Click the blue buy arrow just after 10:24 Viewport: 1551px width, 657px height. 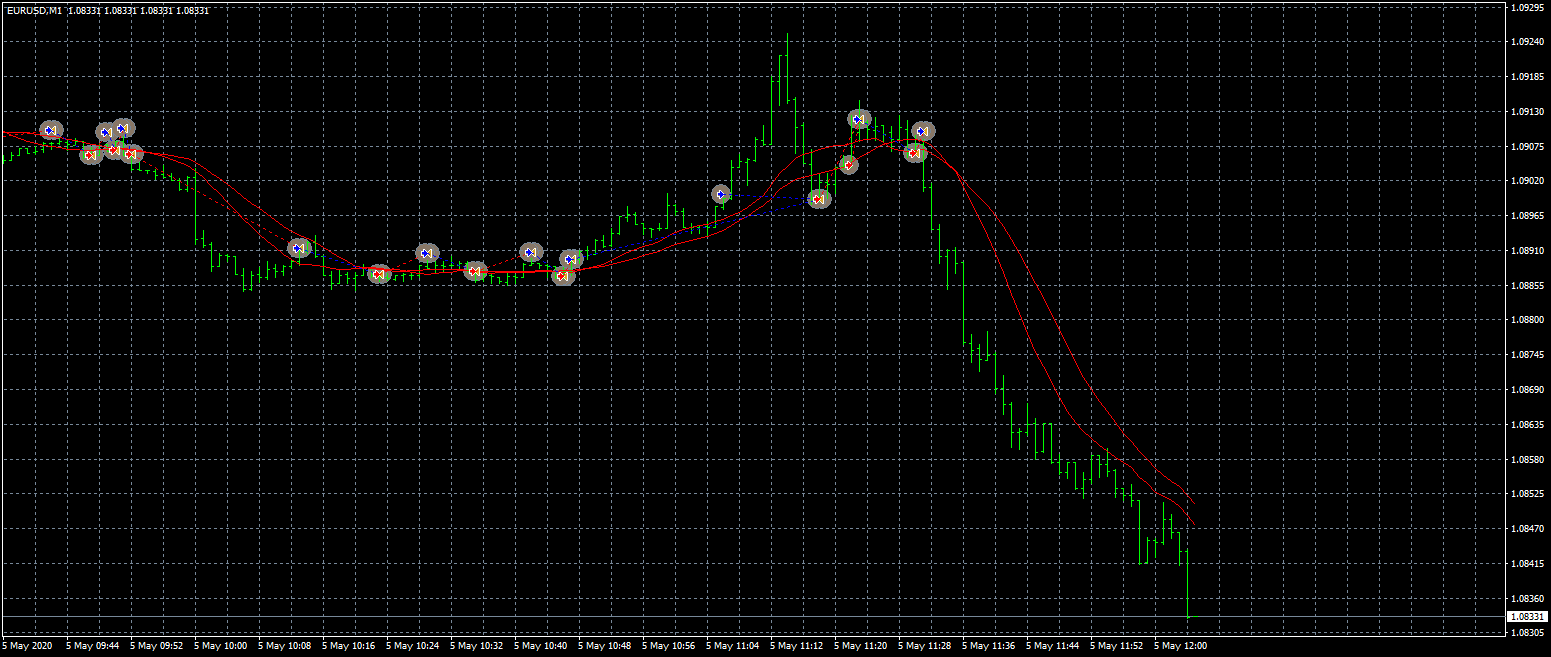pos(427,253)
